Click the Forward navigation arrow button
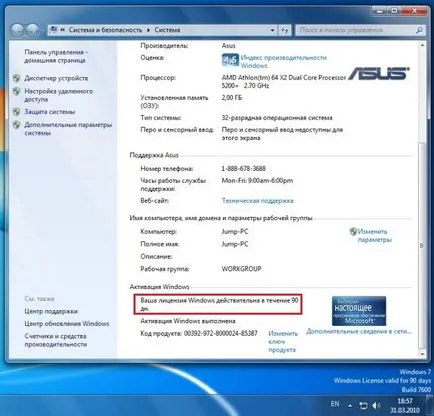434x416 pixels. [32, 30]
